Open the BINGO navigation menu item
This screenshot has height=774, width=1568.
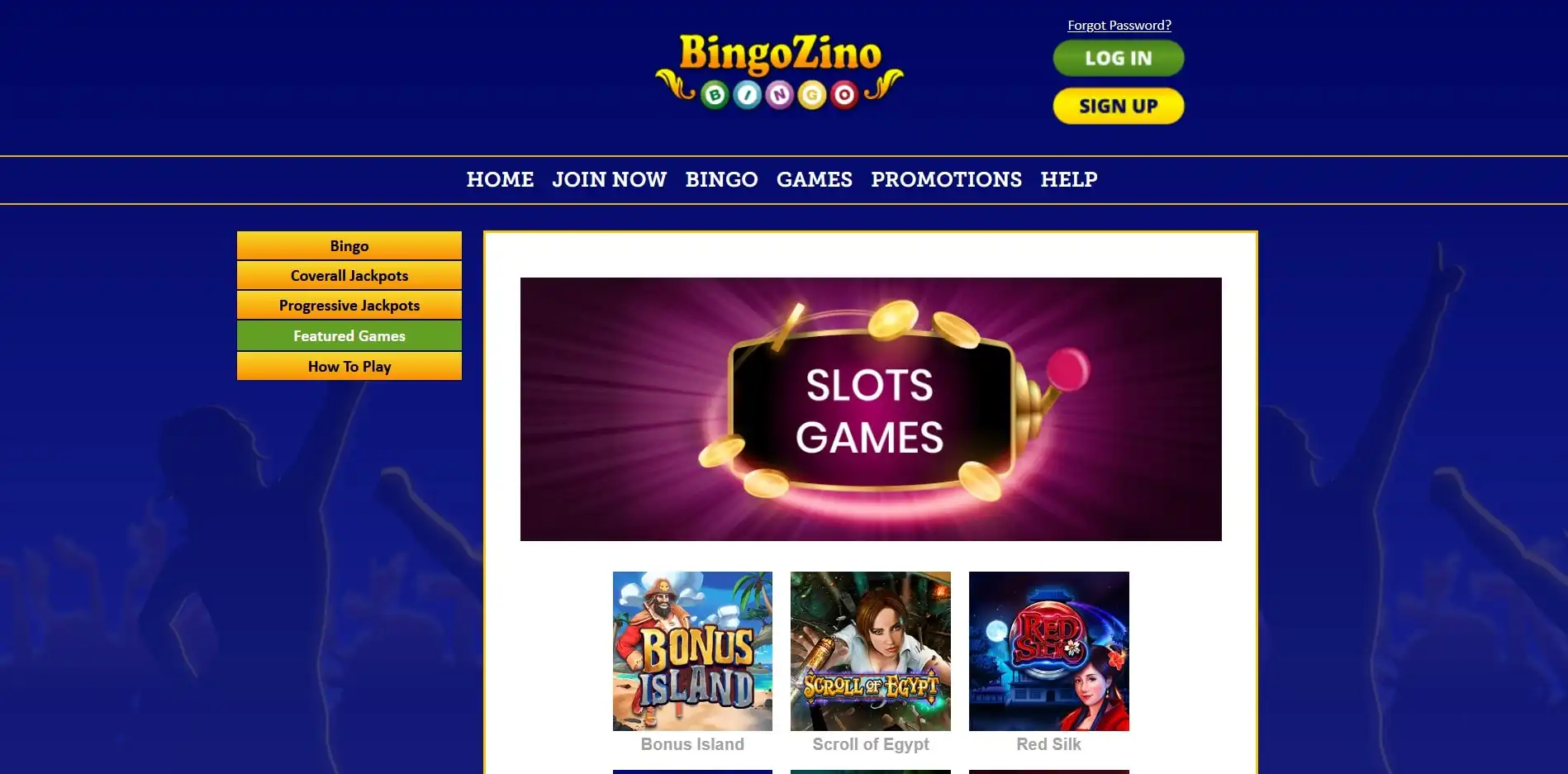coord(721,179)
